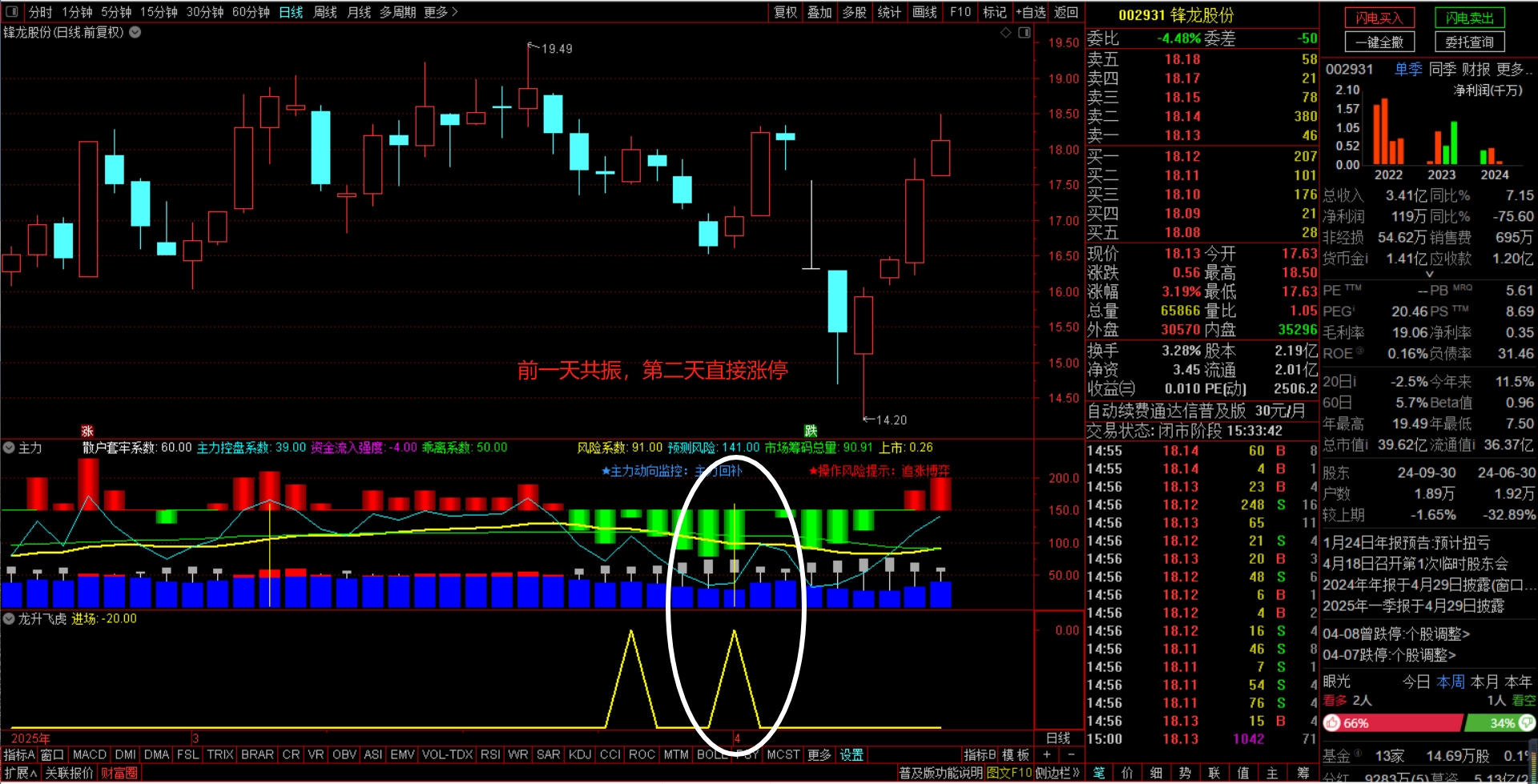The height and width of the screenshot is (784, 1538).
Task: Click the 66% bullish sentiment bar
Action: 1393,723
